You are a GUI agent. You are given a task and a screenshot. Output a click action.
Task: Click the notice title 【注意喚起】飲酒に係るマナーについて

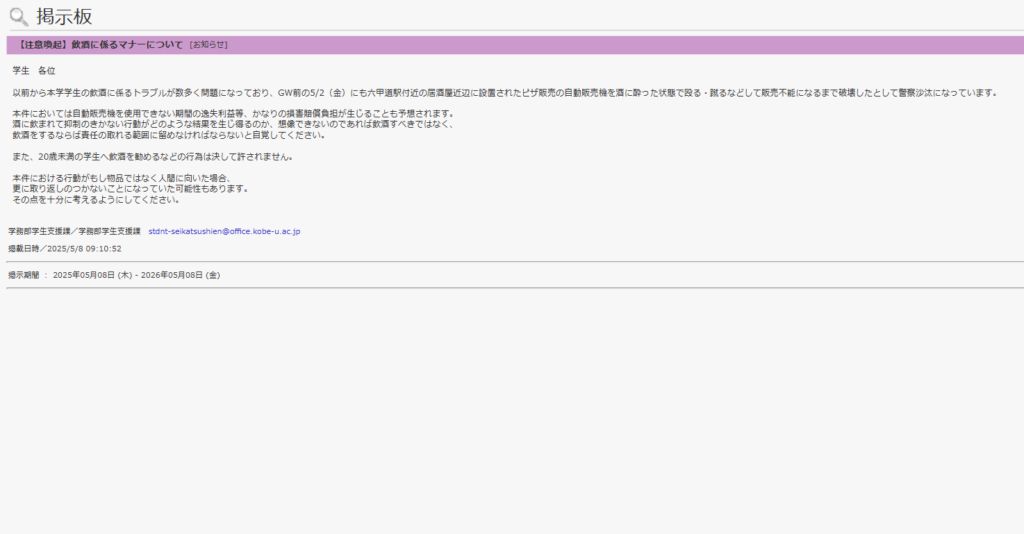(99, 45)
